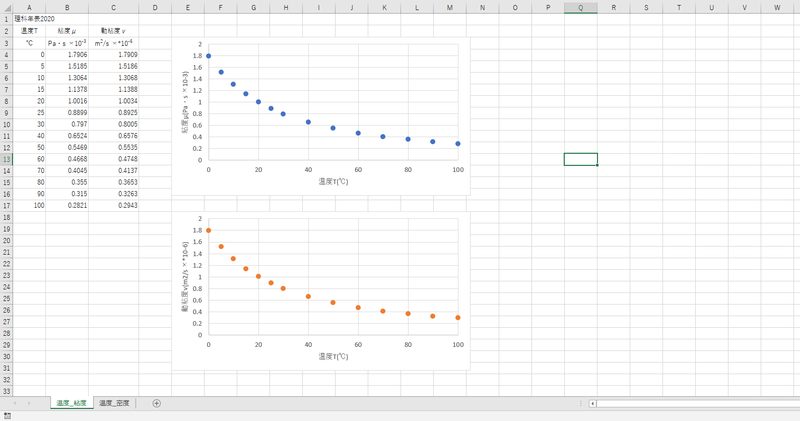Click the macro record icon in status bar

point(7,416)
